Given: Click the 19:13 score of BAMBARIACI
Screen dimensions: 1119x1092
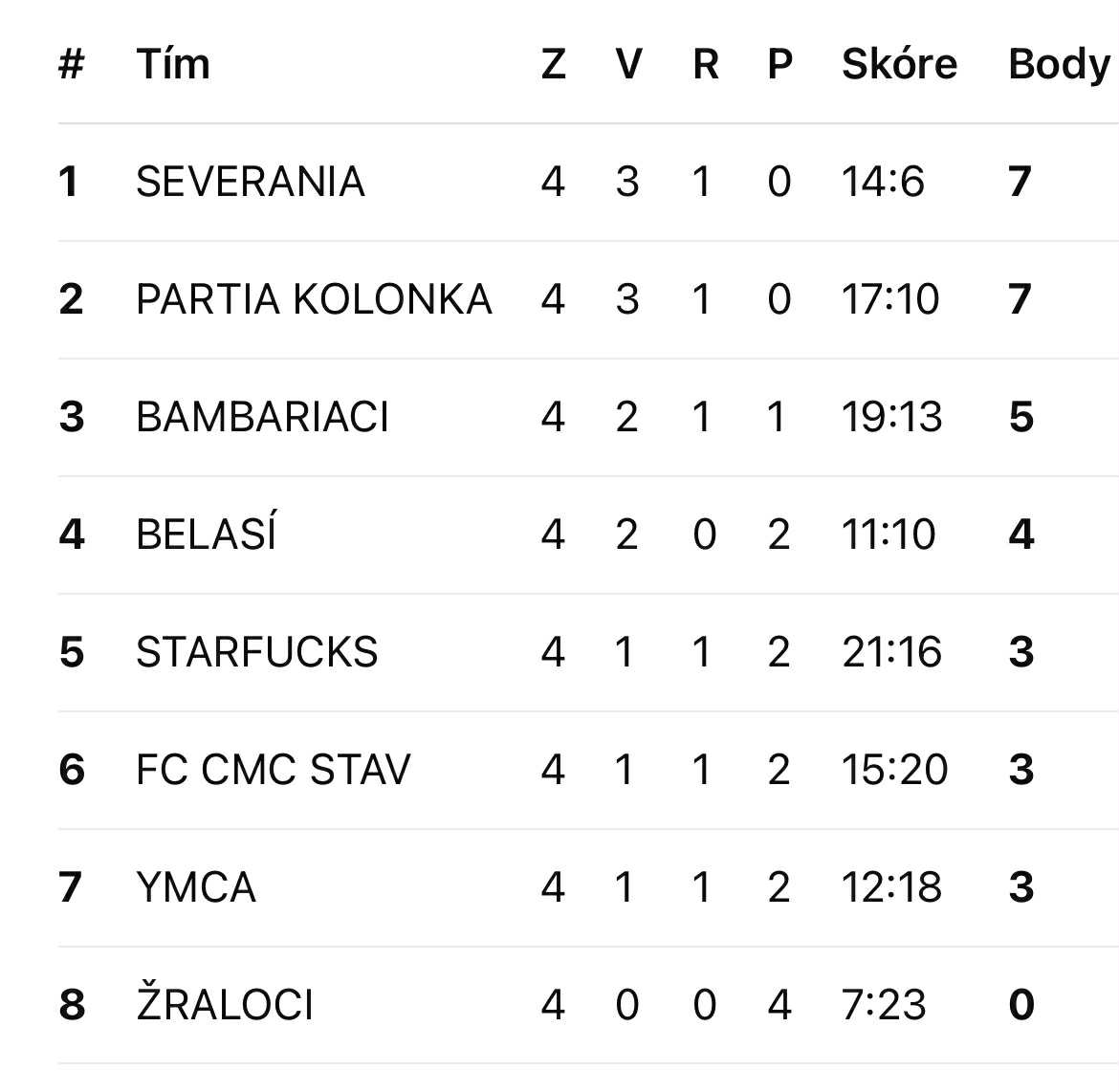Looking at the screenshot, I should [891, 417].
